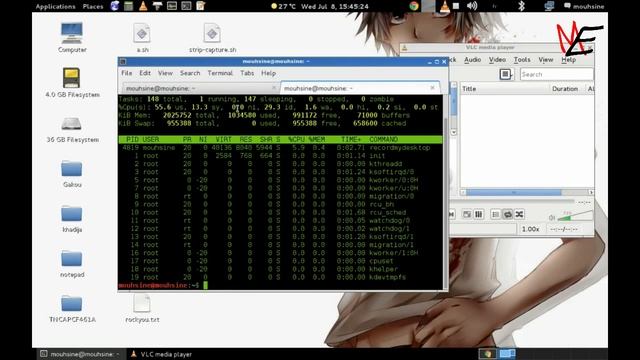Open VLC Audio menu

(x=472, y=60)
